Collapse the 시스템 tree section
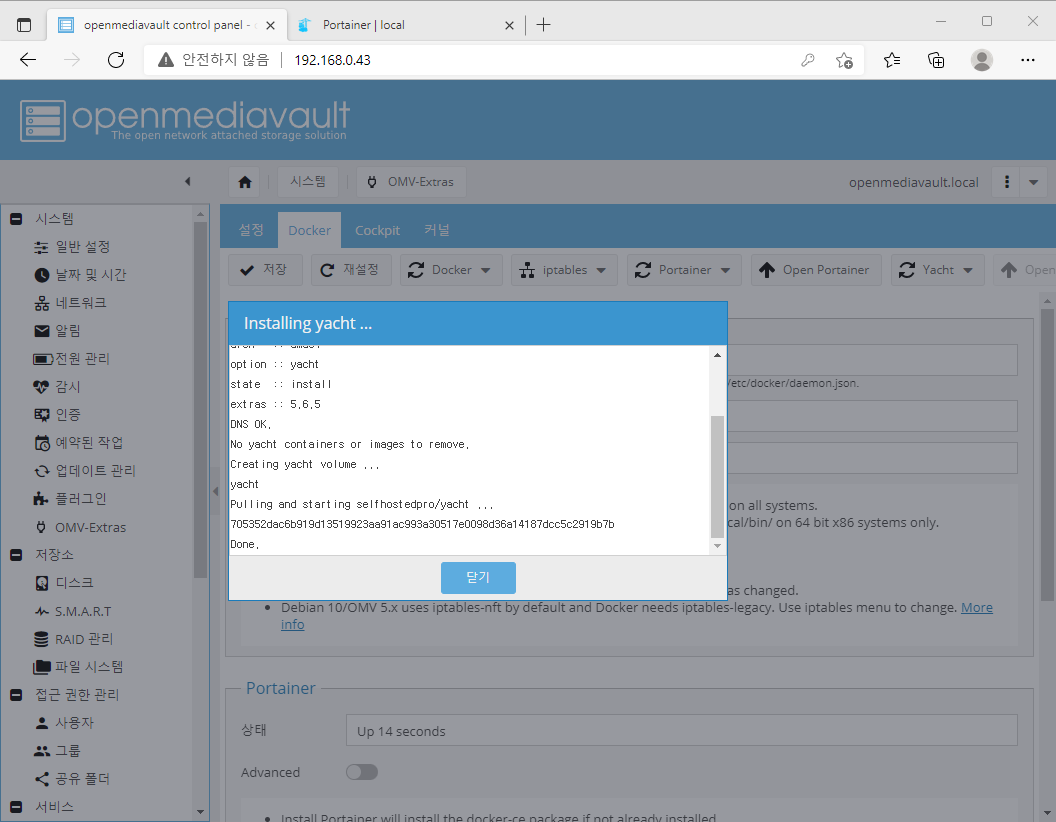 [x=17, y=219]
